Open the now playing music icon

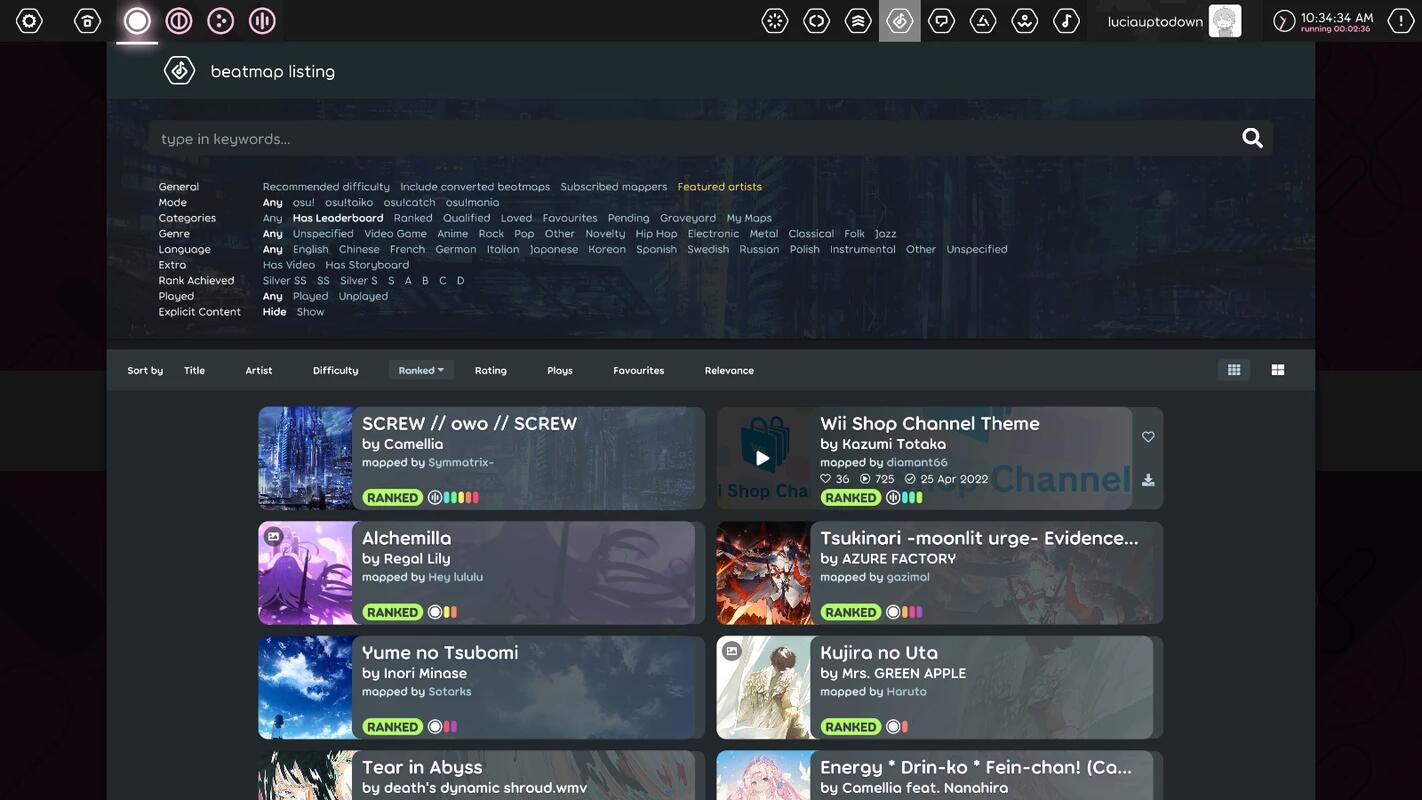pyautogui.click(x=1066, y=21)
